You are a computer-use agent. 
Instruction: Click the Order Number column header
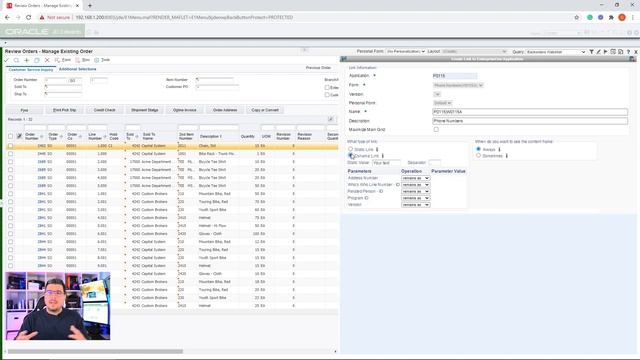[31, 136]
